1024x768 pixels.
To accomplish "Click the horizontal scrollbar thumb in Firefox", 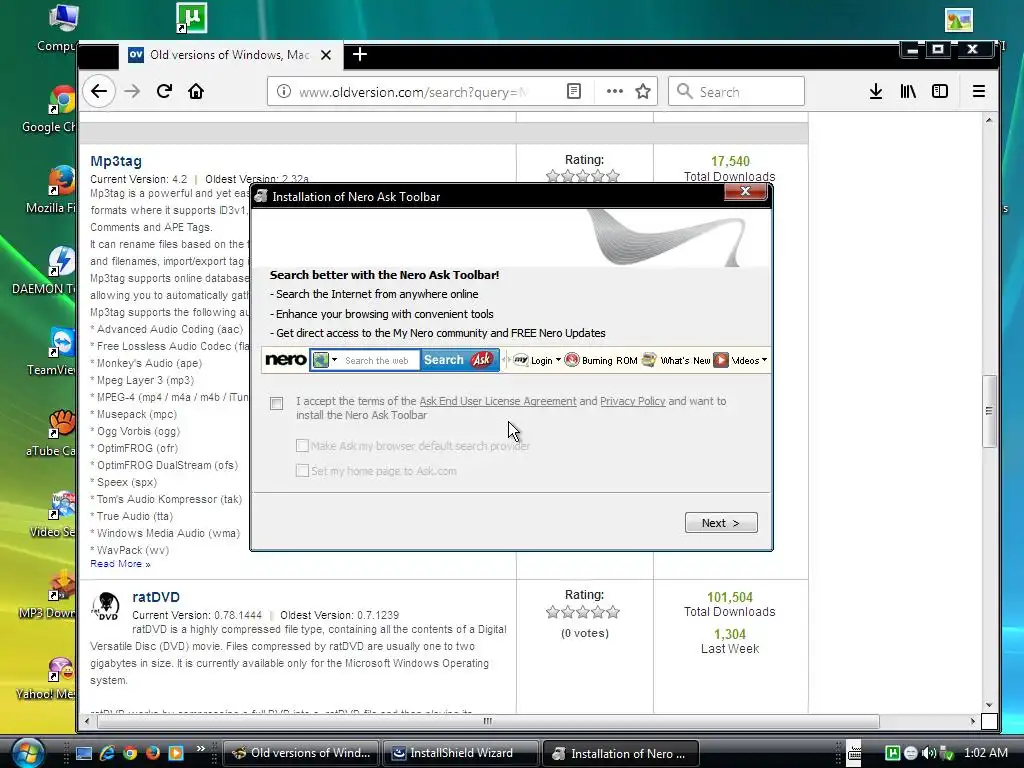I will [x=488, y=722].
